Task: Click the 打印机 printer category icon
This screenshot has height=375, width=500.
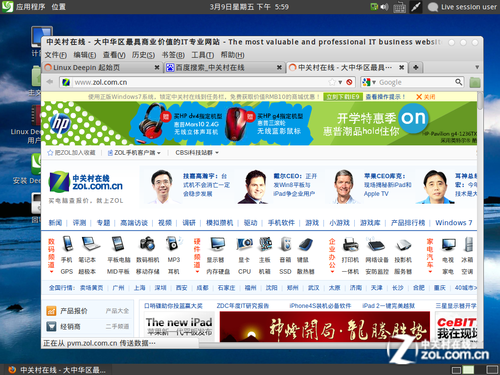Action: pyautogui.click(x=350, y=244)
